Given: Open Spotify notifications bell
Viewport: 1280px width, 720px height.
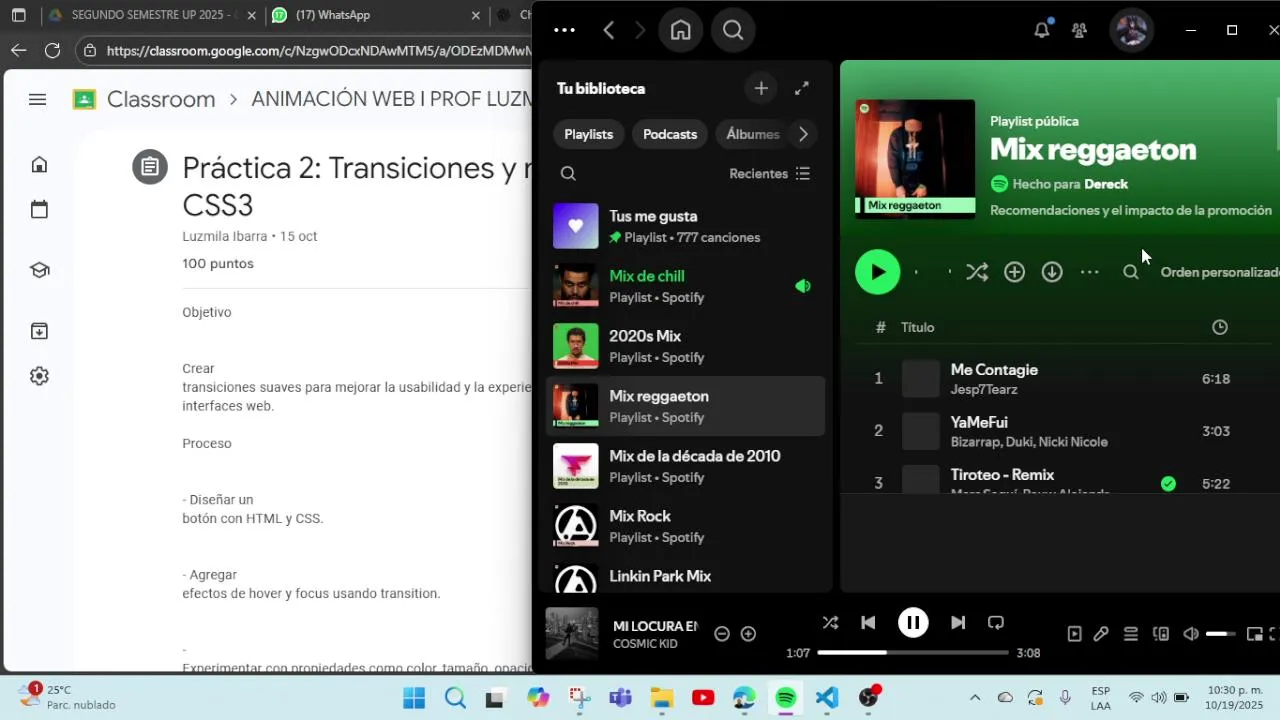Looking at the screenshot, I should pyautogui.click(x=1041, y=30).
